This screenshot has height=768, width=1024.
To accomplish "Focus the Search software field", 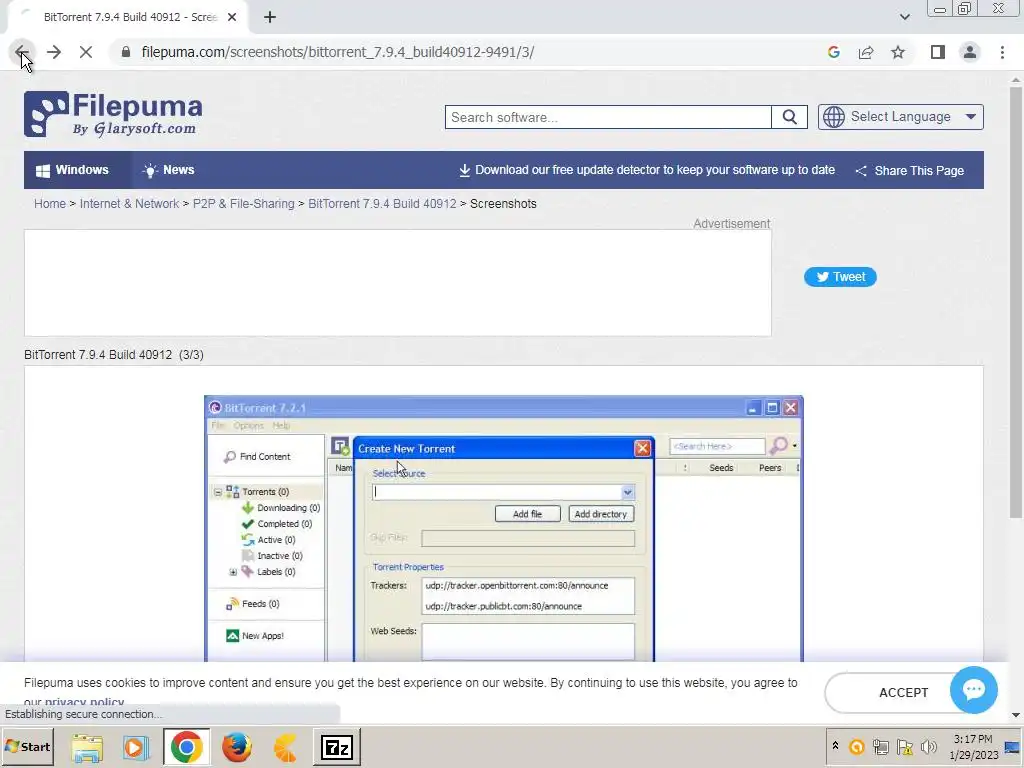I will coord(607,118).
